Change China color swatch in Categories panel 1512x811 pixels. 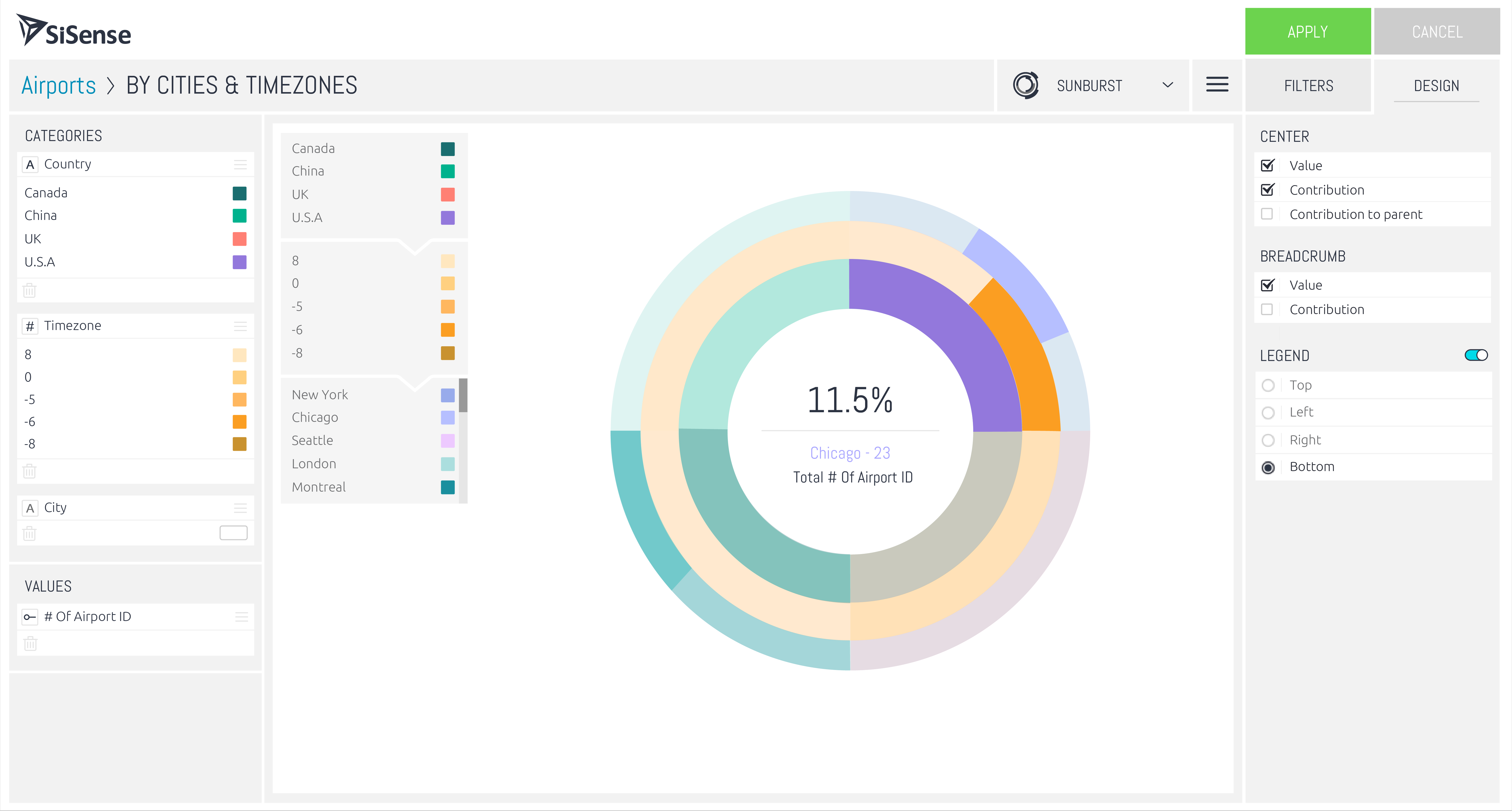tap(239, 216)
